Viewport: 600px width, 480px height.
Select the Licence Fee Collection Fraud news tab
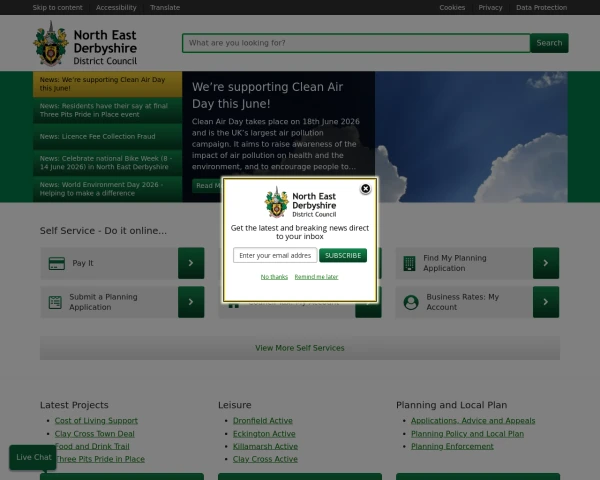pos(108,137)
